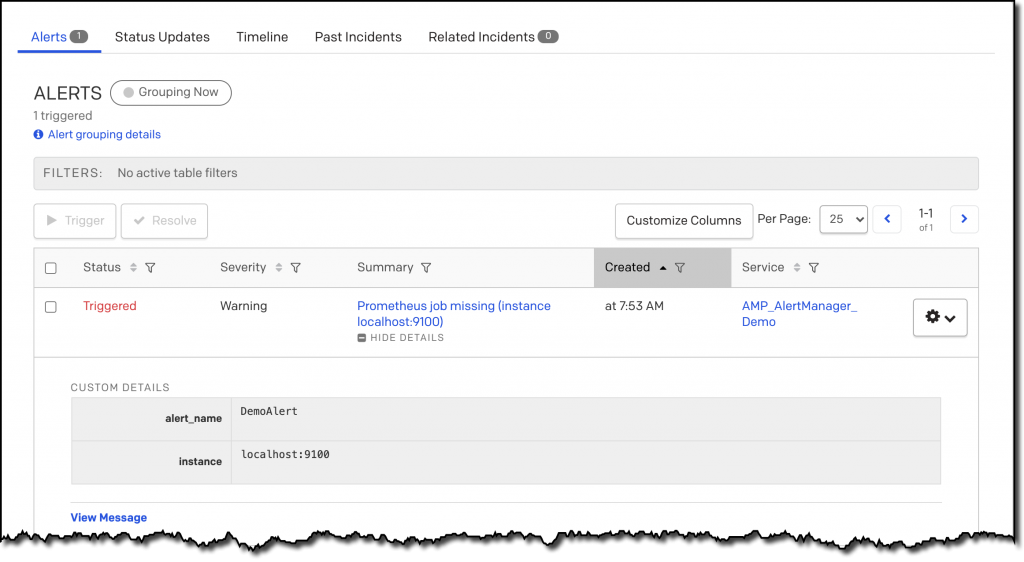Filter the Summary column
1024x562 pixels.
click(426, 268)
